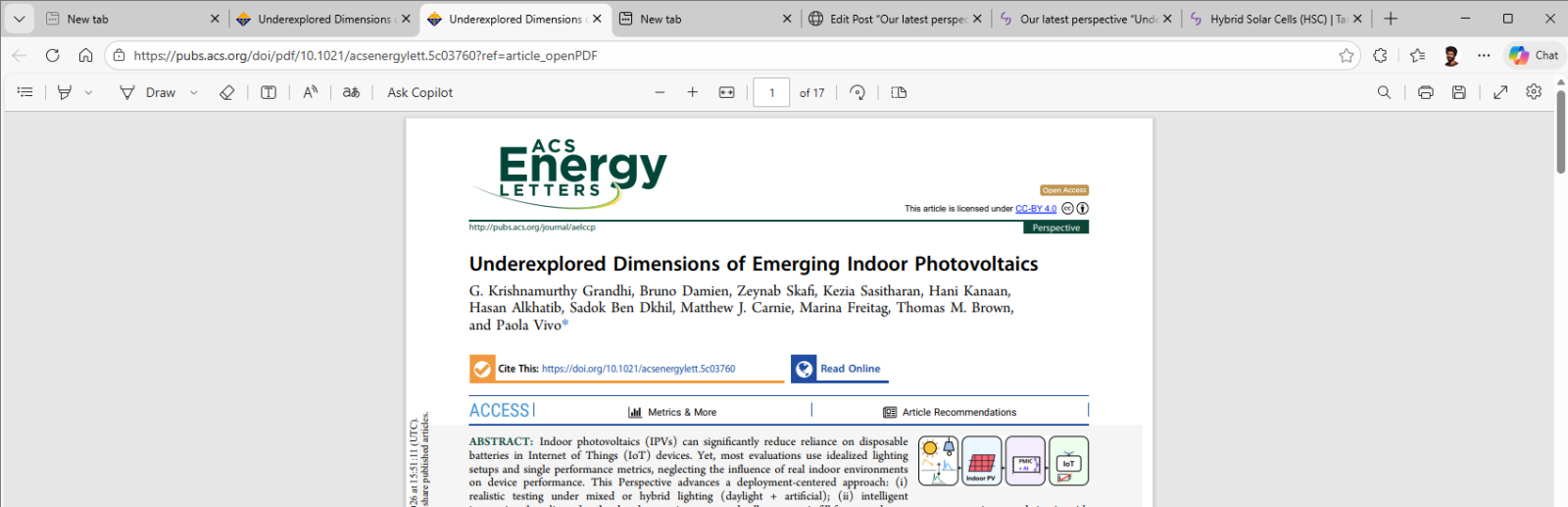
Task: Click the Zoom in plus button
Action: [x=693, y=92]
